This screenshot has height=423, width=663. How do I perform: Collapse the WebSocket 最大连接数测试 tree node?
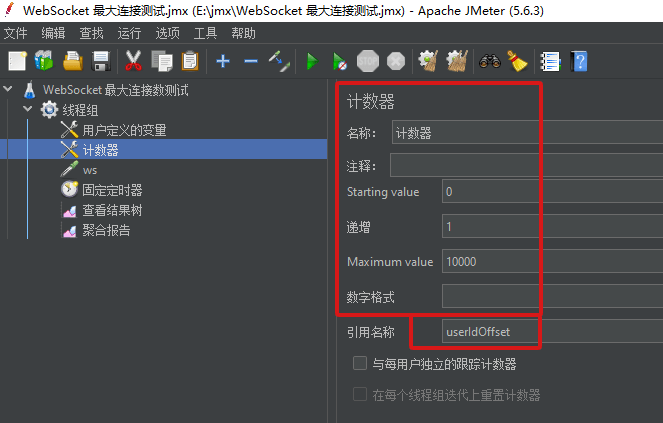point(8,89)
